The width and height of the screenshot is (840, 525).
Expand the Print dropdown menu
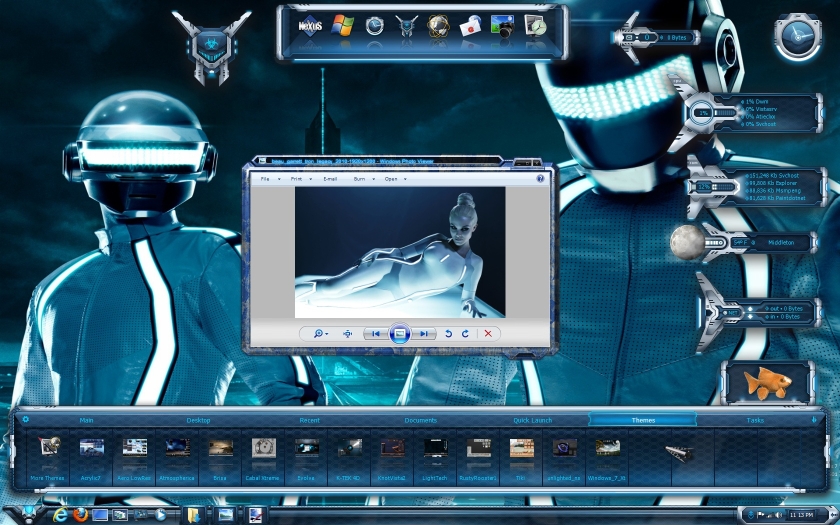click(x=298, y=179)
